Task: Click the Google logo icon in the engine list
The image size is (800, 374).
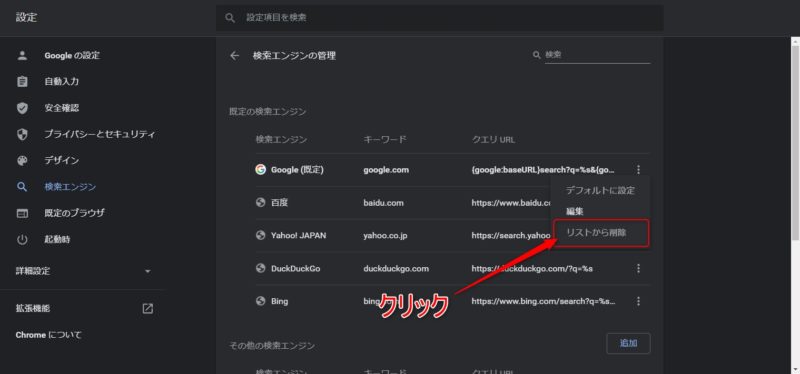Action: pyautogui.click(x=261, y=170)
